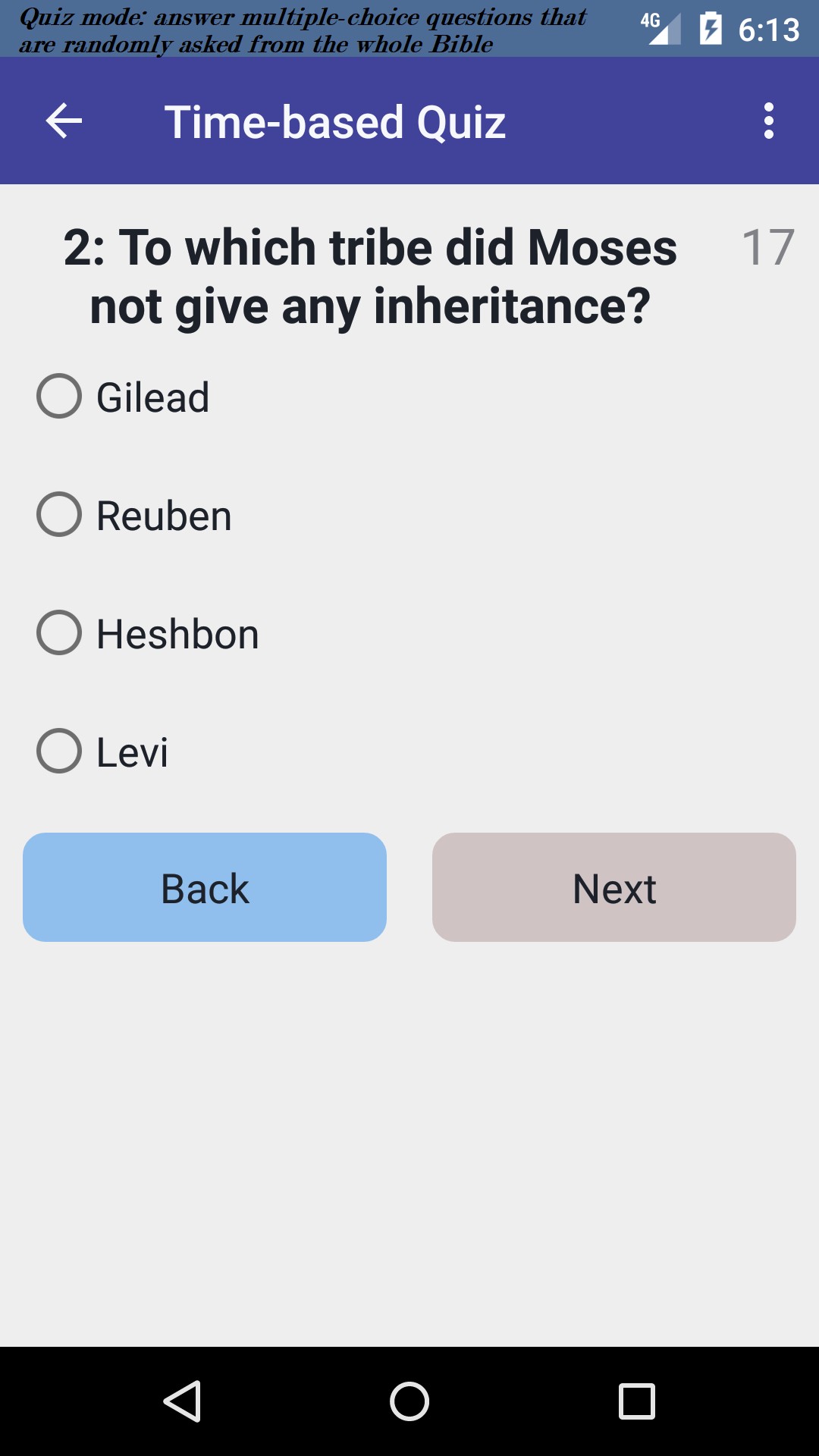Viewport: 819px width, 1456px height.
Task: Open recent apps square button
Action: (x=637, y=1401)
